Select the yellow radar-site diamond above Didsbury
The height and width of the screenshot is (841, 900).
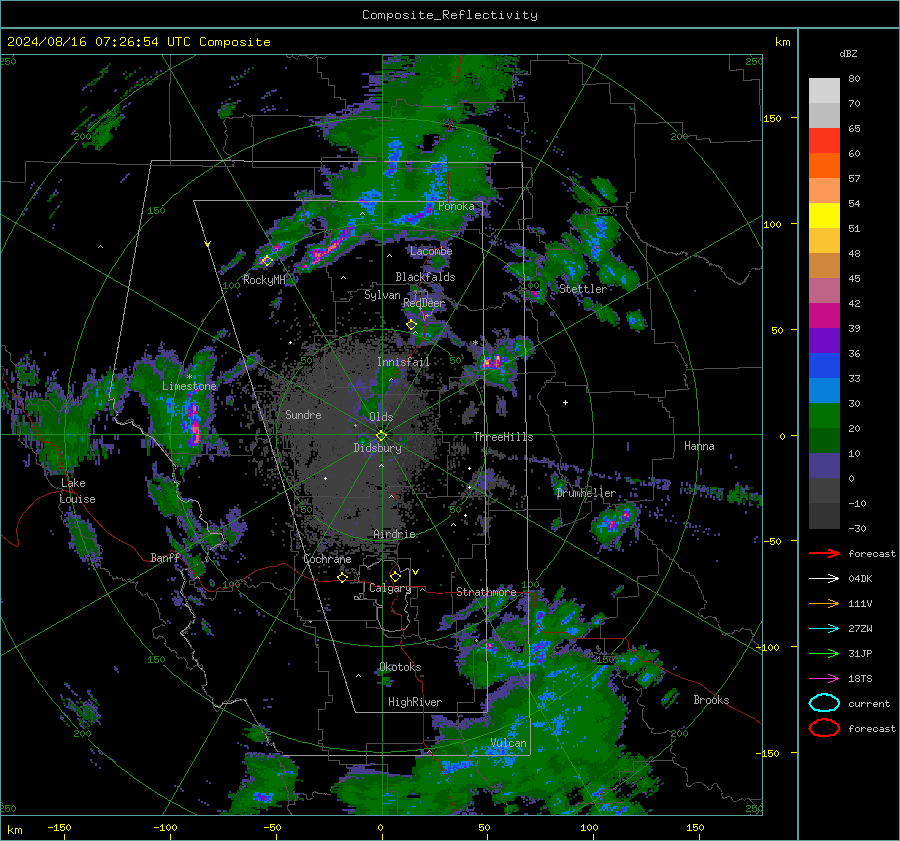[x=381, y=436]
